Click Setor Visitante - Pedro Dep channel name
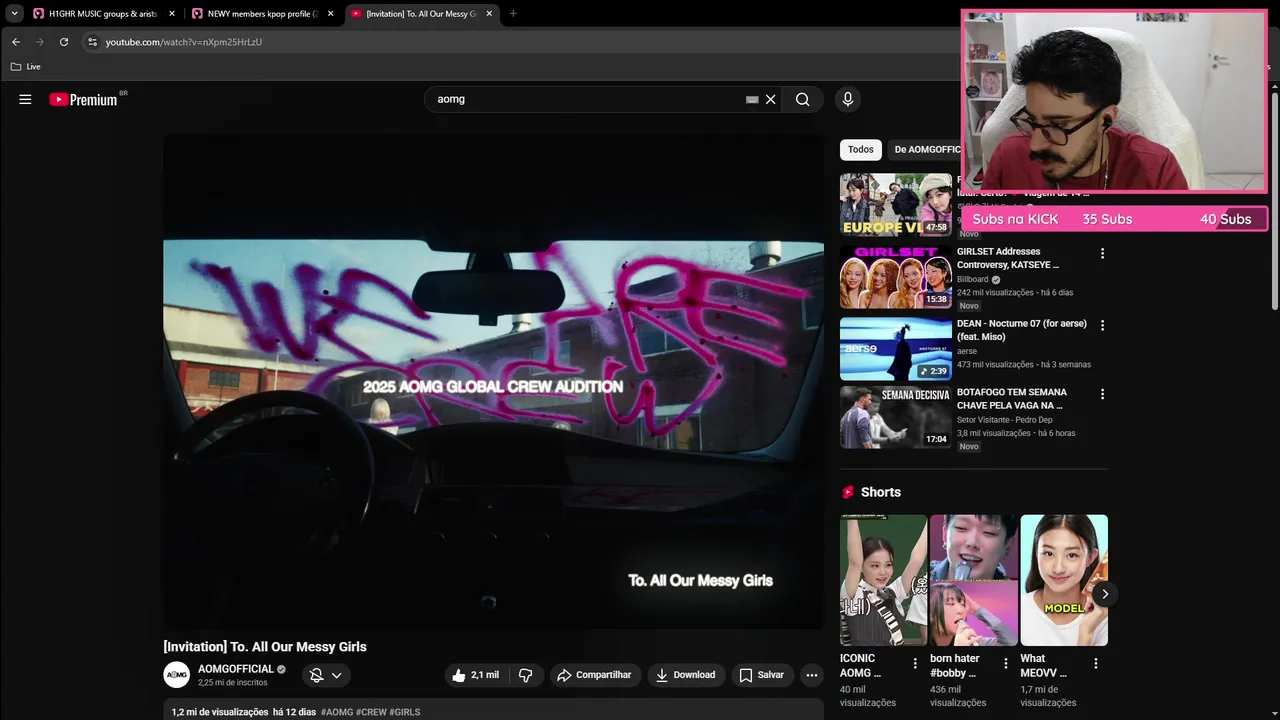Image resolution: width=1280 pixels, height=720 pixels. click(x=1005, y=420)
